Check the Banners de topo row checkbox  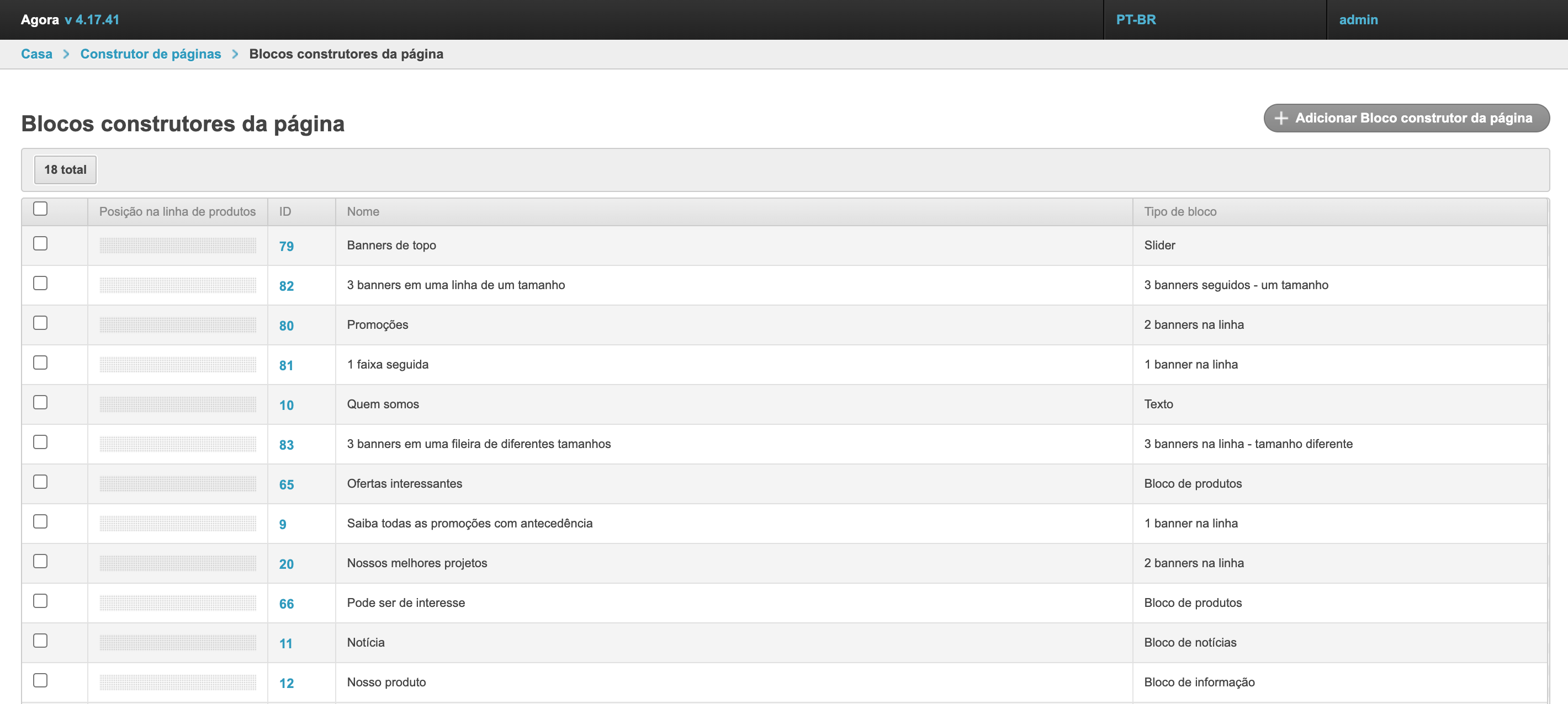[x=40, y=243]
